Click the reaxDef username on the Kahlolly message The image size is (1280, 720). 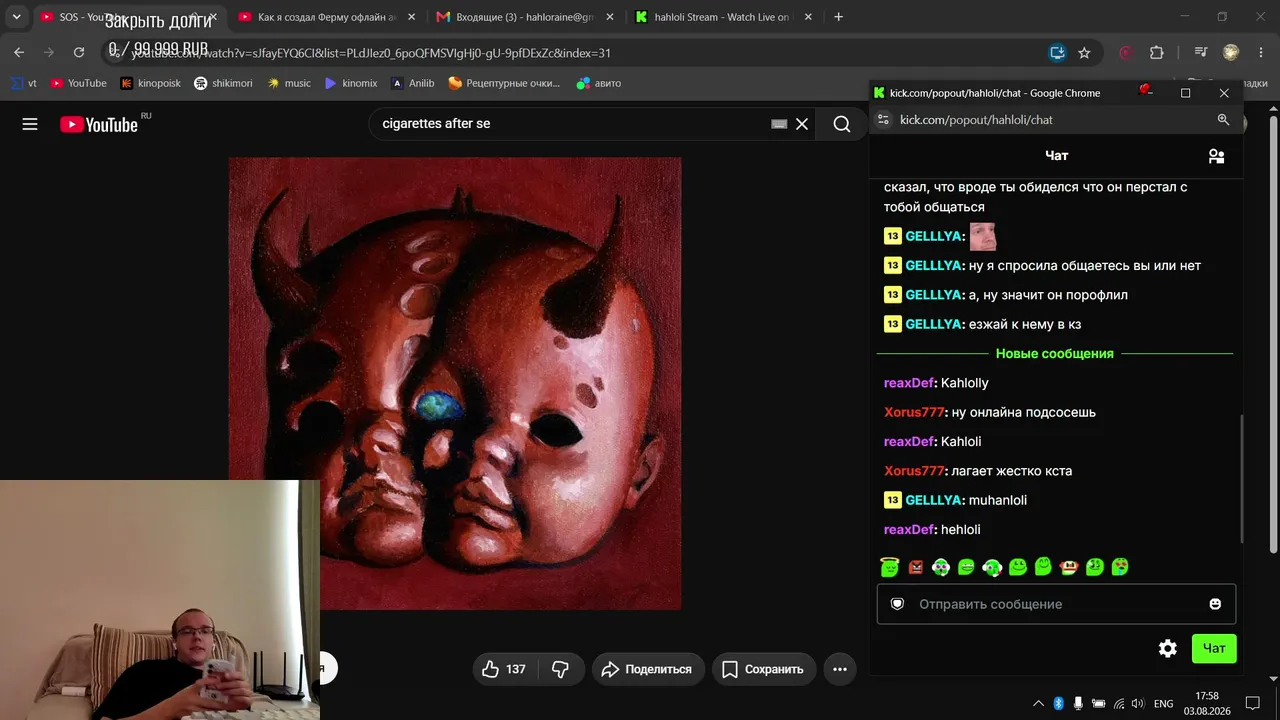click(x=909, y=383)
